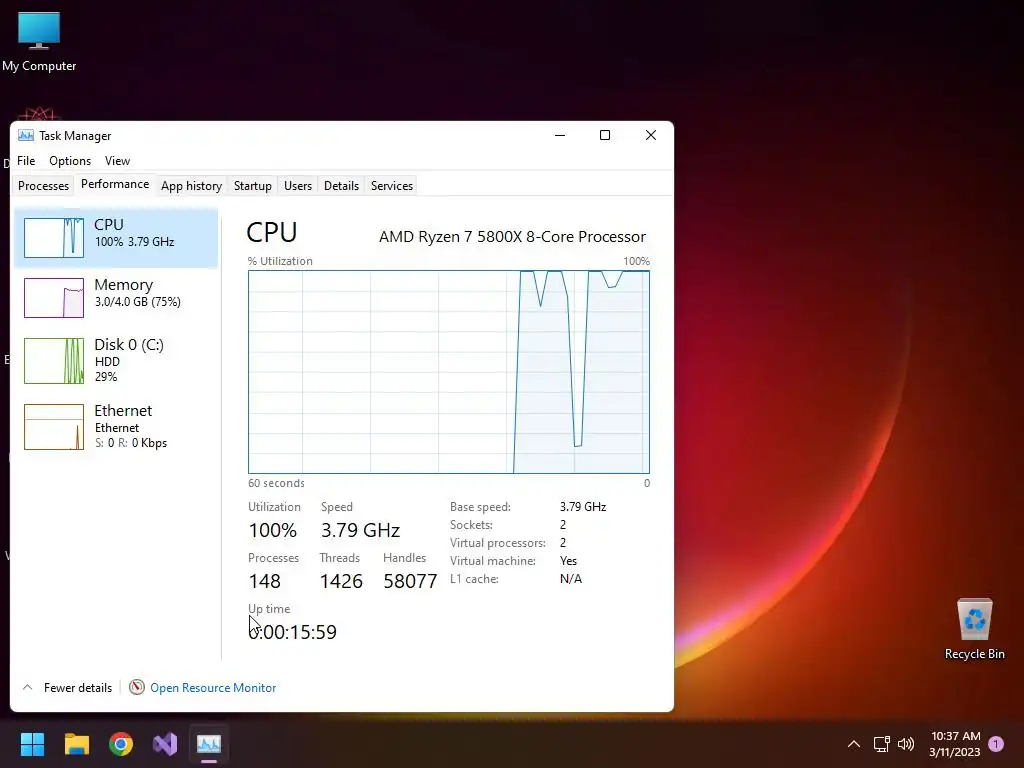
Task: Click the 60 seconds graph label
Action: click(276, 483)
